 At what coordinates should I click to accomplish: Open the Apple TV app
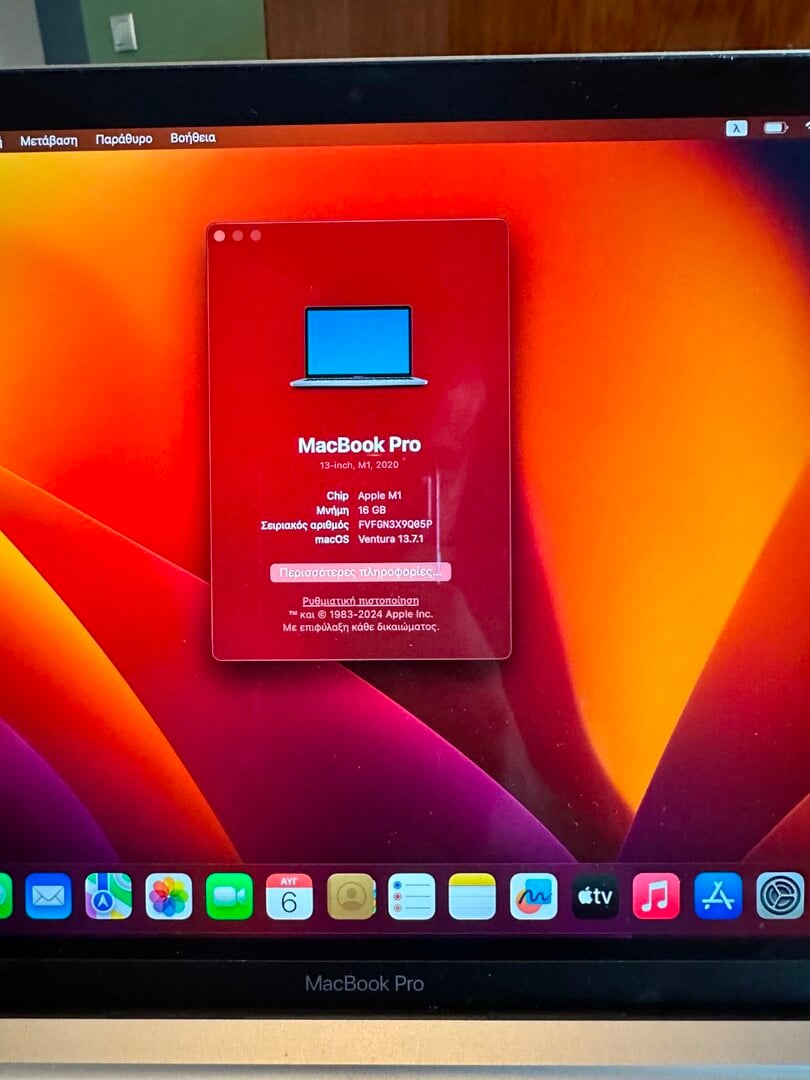click(595, 896)
